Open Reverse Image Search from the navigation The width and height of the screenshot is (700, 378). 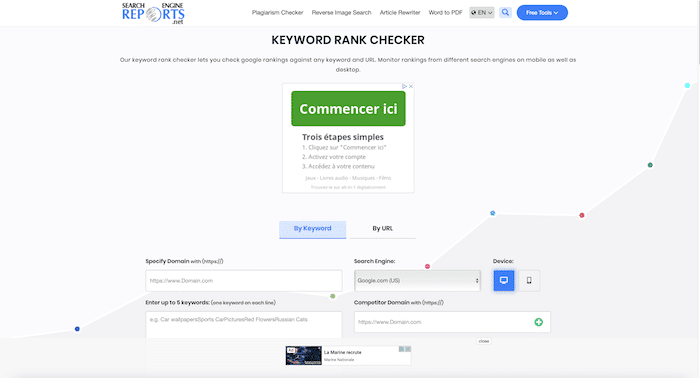point(342,12)
